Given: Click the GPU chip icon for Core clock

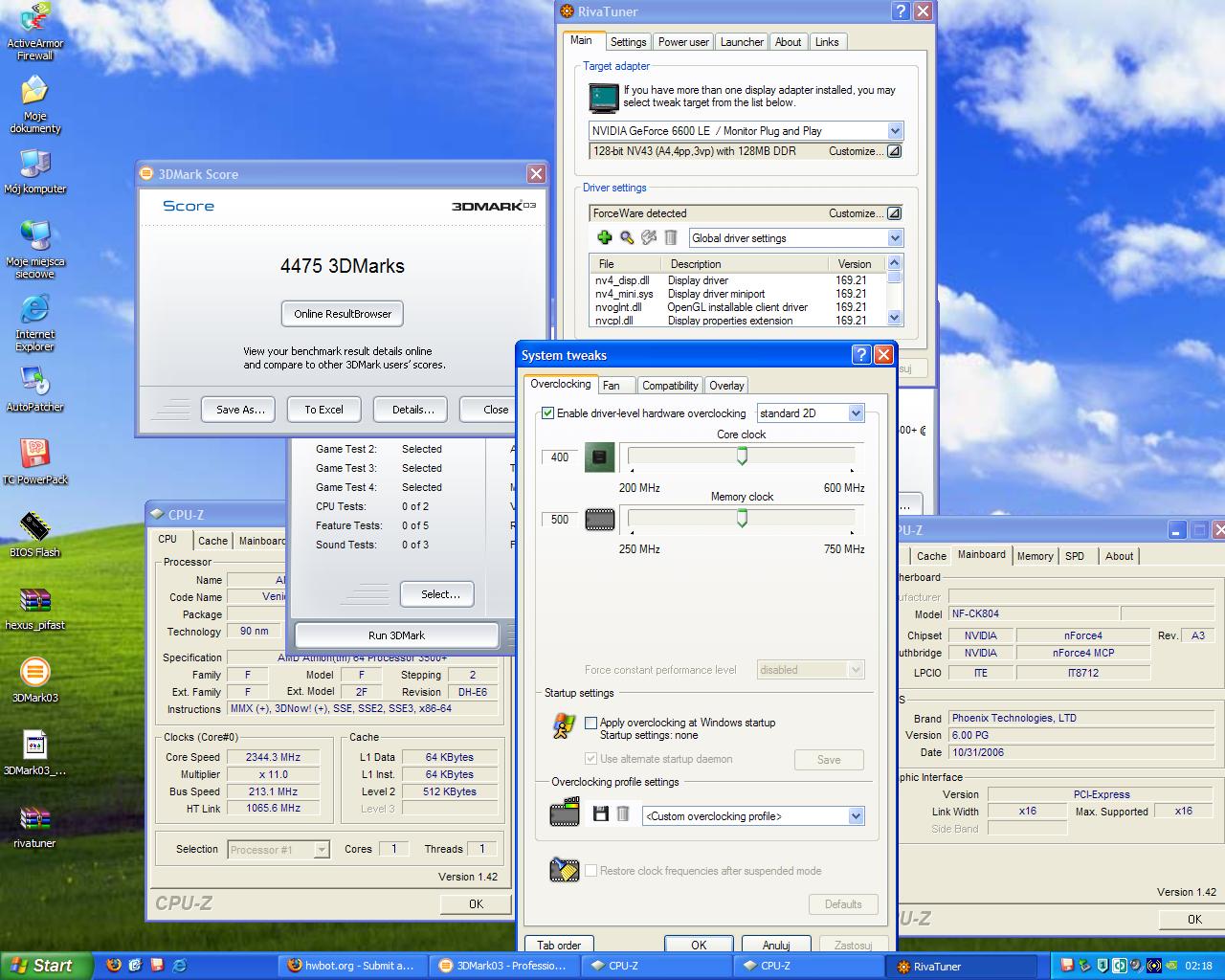Looking at the screenshot, I should (600, 457).
